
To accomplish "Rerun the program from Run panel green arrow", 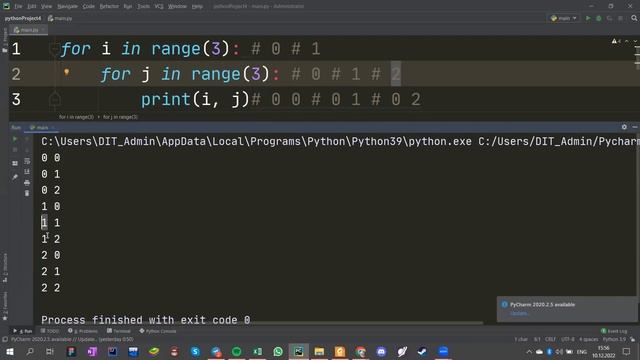I will coord(15,139).
